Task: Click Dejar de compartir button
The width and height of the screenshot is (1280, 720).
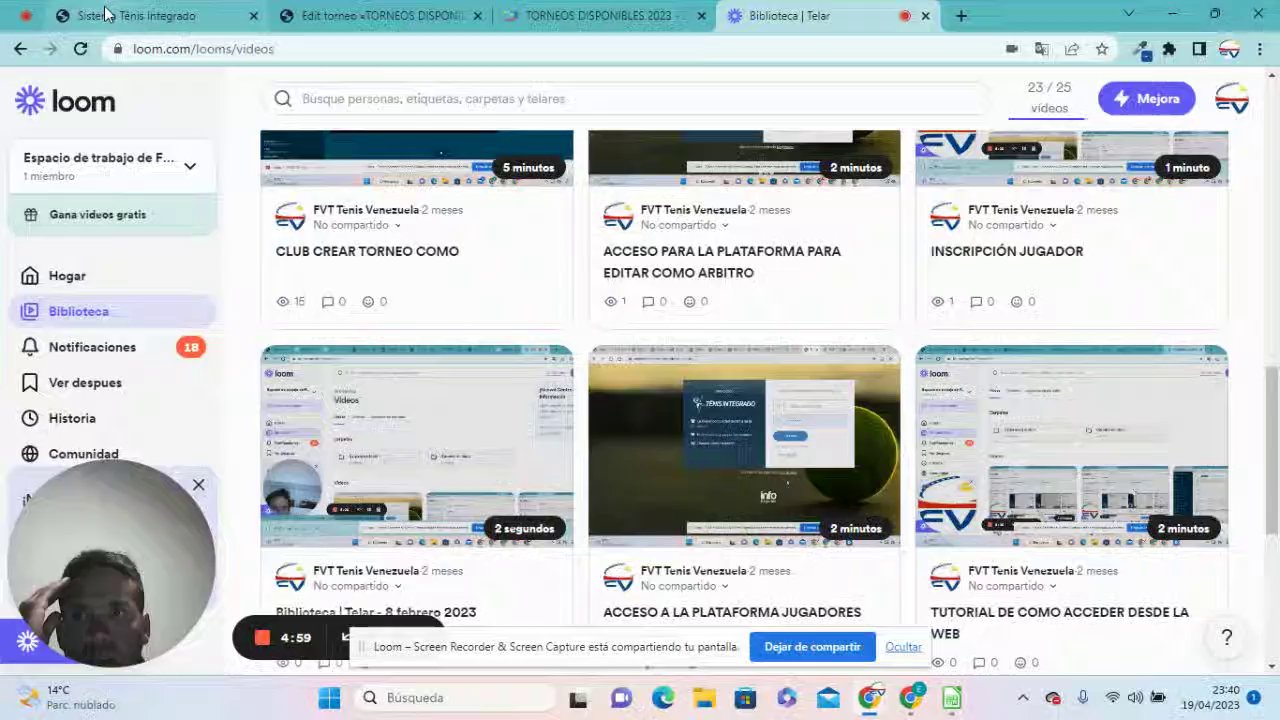Action: [x=812, y=647]
